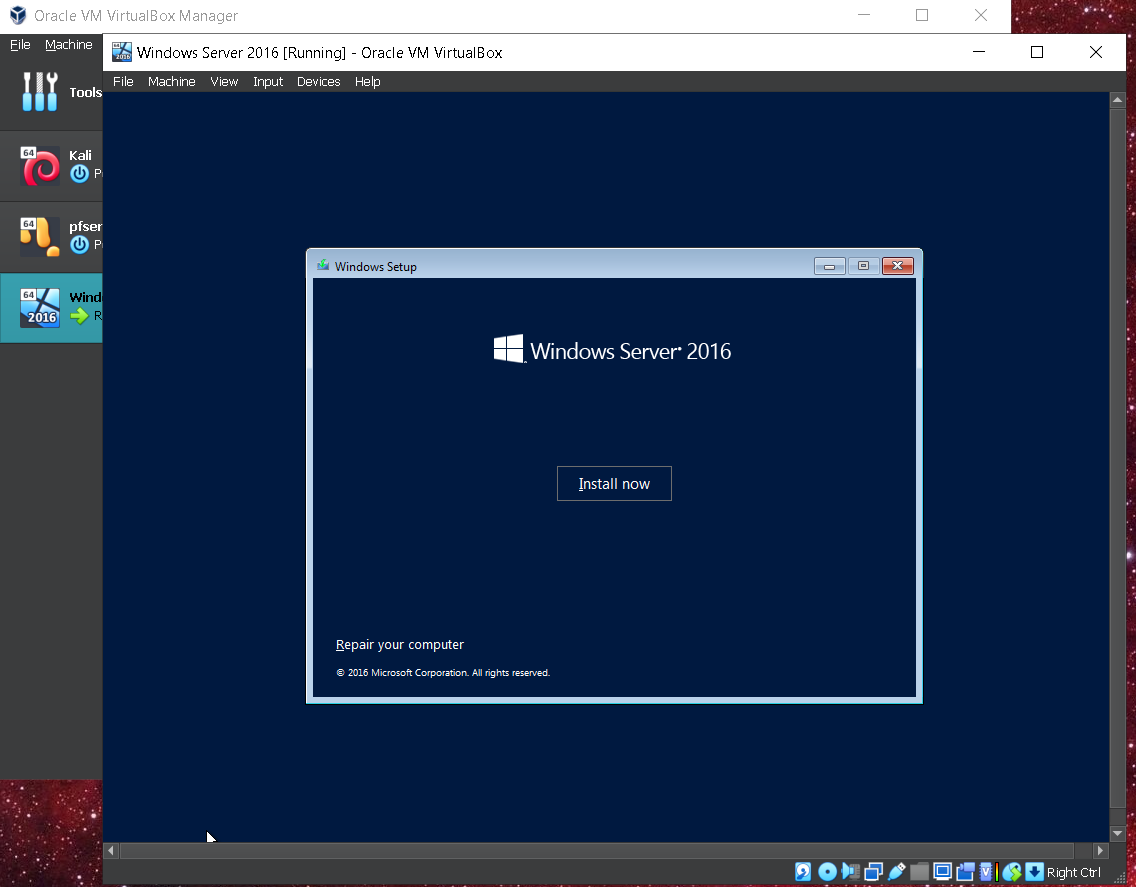Open the View menu of the VM window
Screen dimensions: 1136x887
tap(224, 81)
